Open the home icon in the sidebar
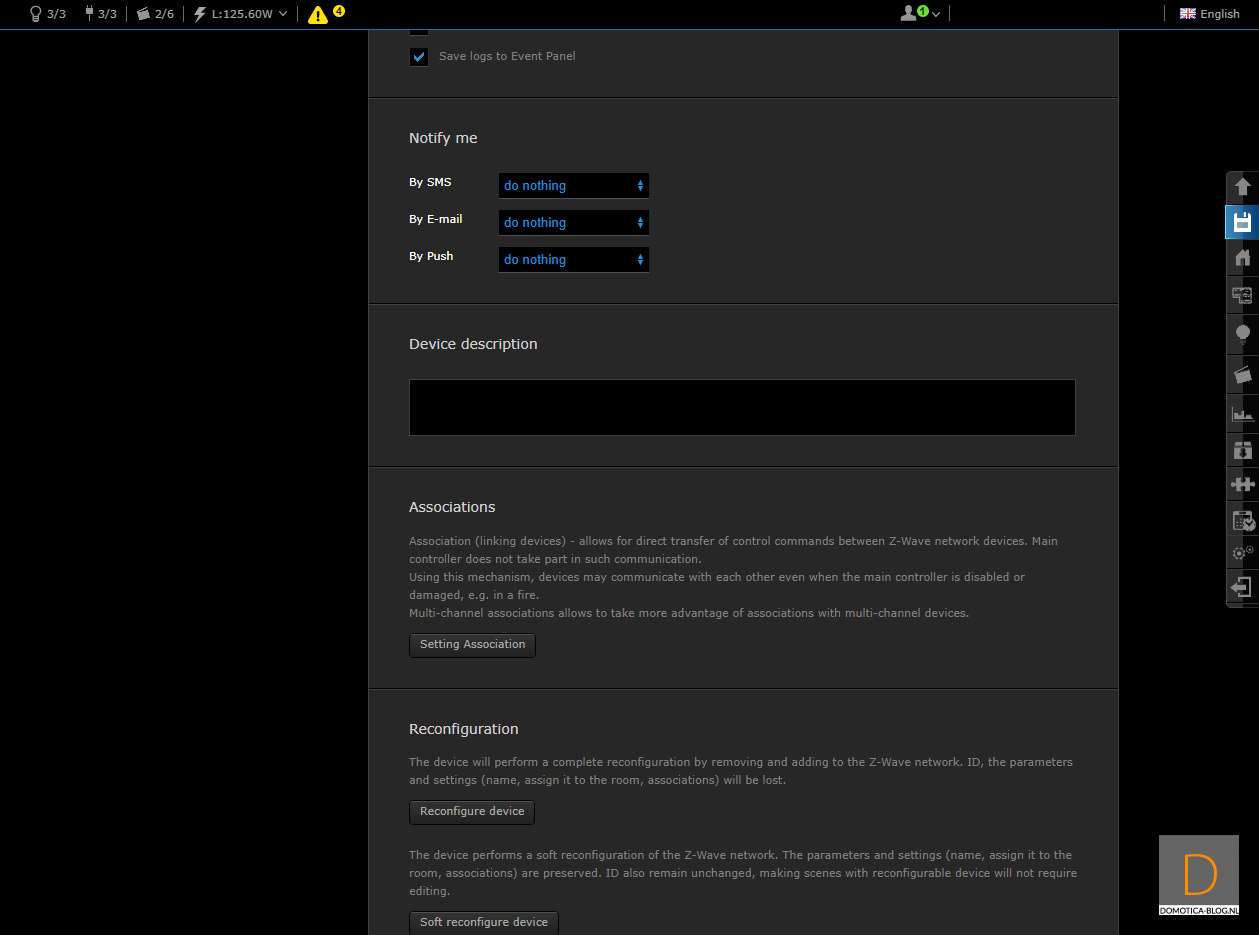This screenshot has height=935, width=1259. 1242,258
